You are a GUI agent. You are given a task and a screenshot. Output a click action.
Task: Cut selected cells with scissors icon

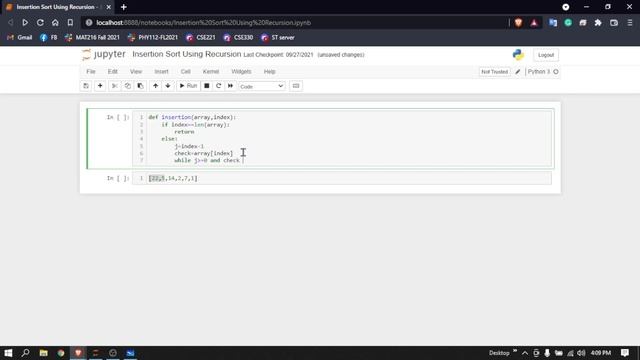point(115,86)
